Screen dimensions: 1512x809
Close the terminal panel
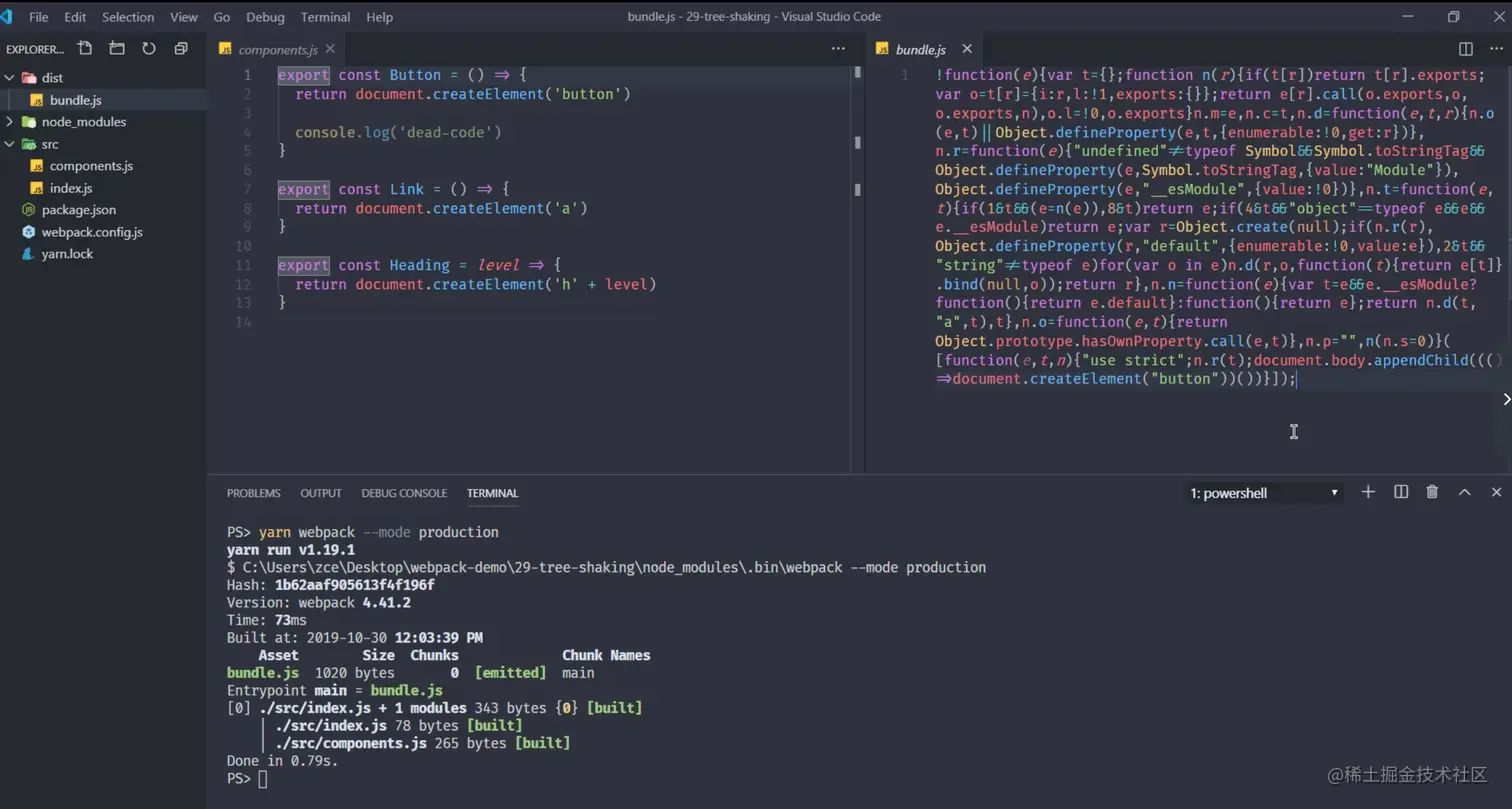click(1496, 492)
